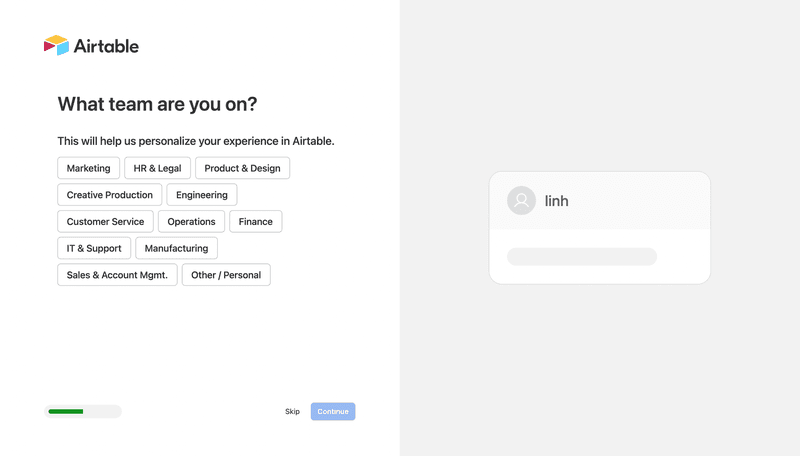The width and height of the screenshot is (800, 456).
Task: Pick the Operations team chip
Action: (191, 221)
